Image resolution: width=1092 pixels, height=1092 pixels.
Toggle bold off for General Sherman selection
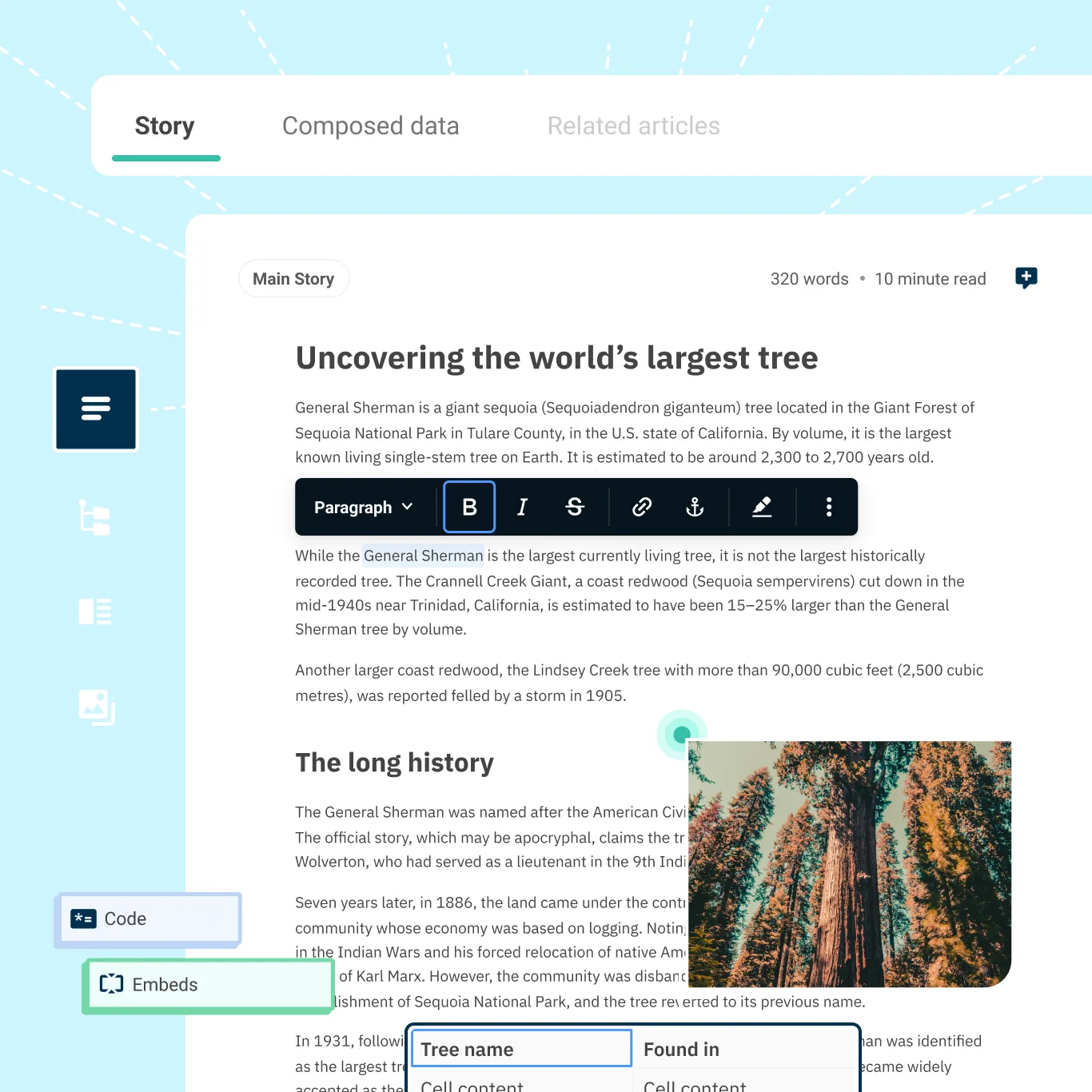[x=469, y=506]
